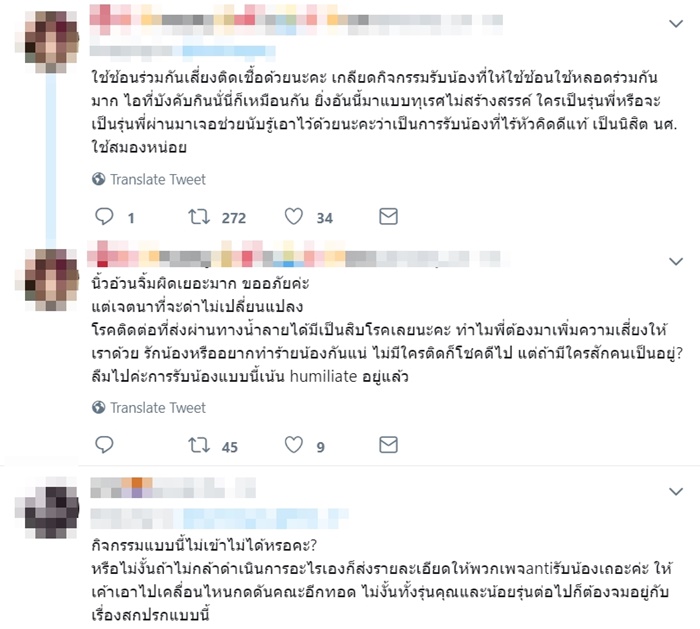Open third tweet text about anti pages

point(382,580)
